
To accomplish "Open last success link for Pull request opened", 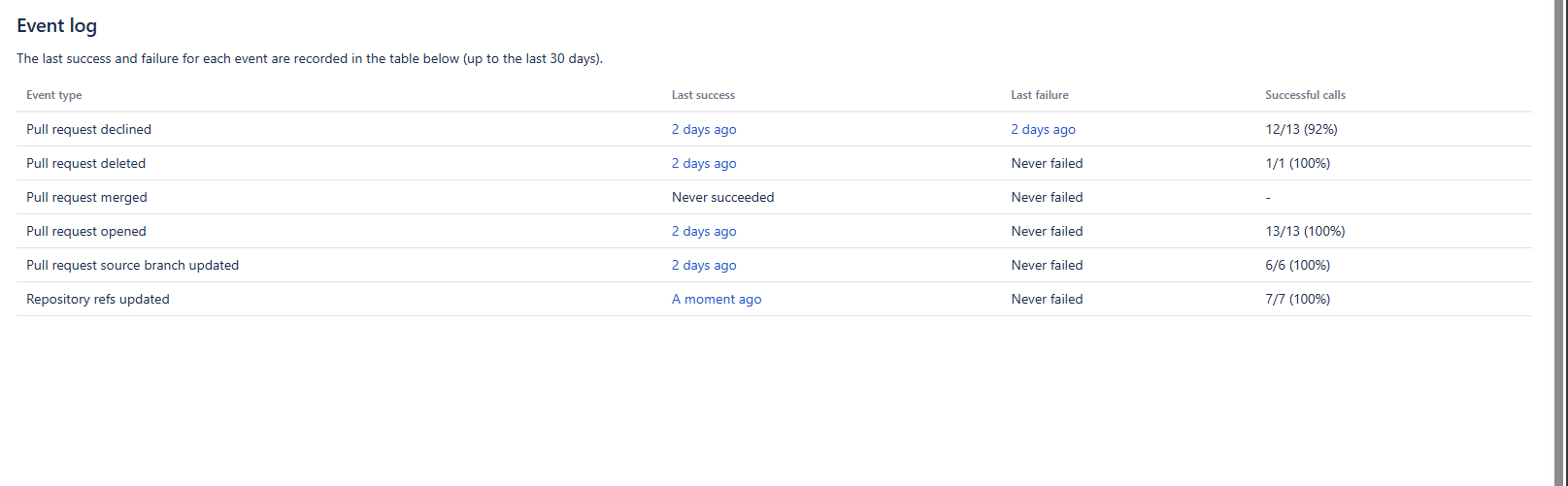I will [703, 231].
